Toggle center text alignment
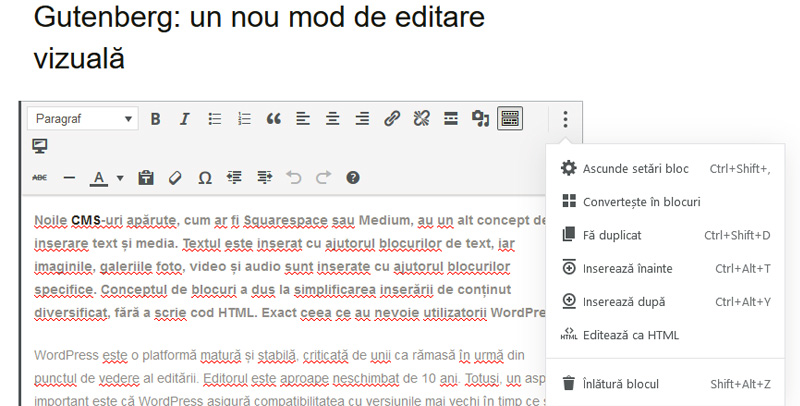 [x=332, y=119]
